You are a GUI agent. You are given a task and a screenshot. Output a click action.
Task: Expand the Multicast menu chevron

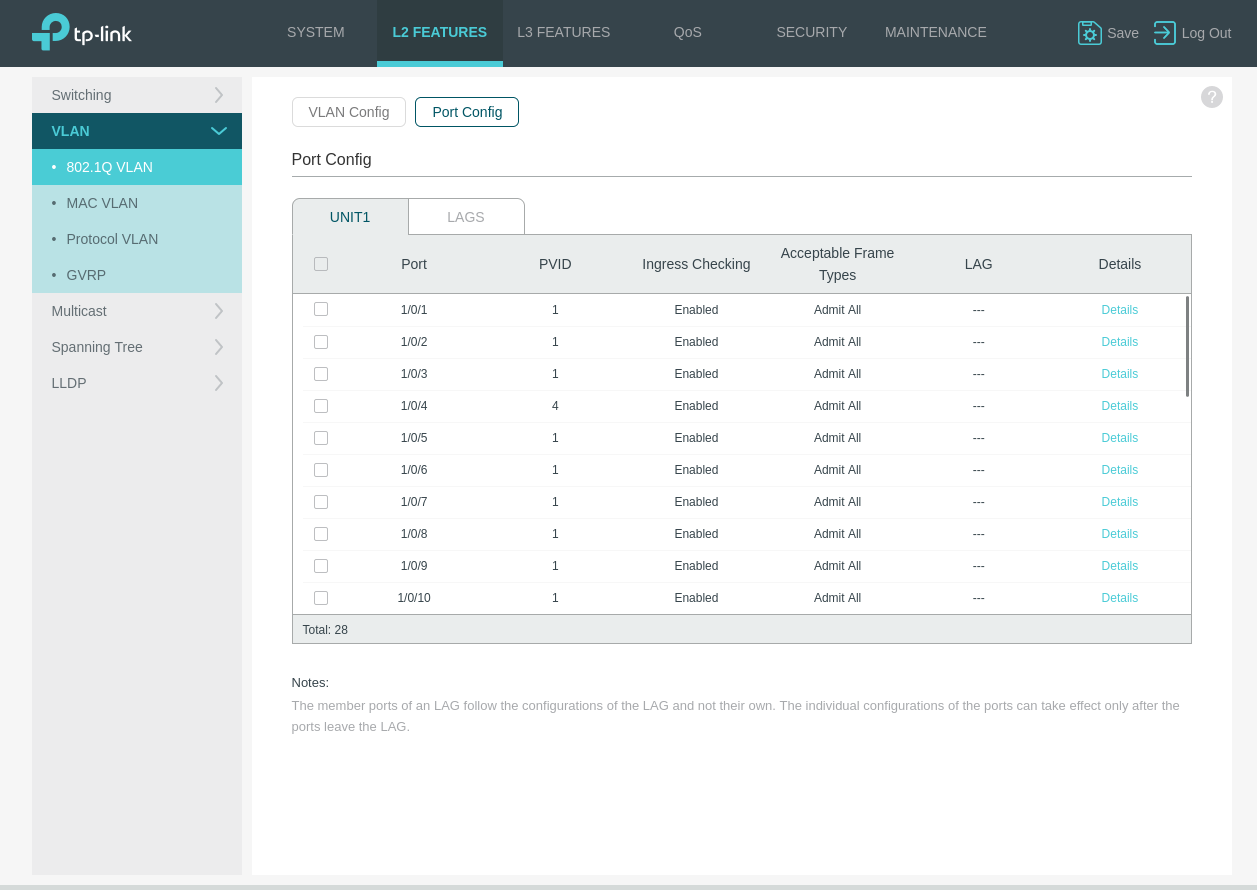pos(218,311)
